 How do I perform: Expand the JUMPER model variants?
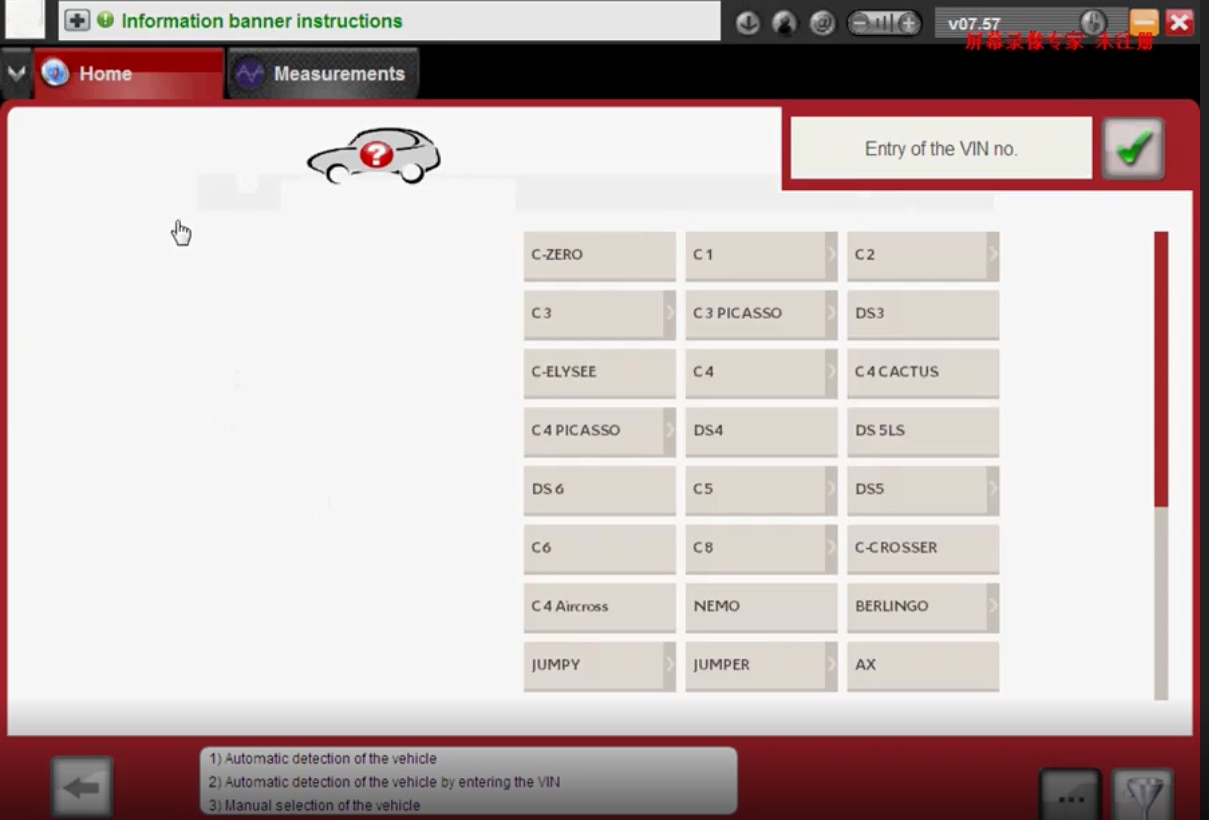(x=831, y=665)
